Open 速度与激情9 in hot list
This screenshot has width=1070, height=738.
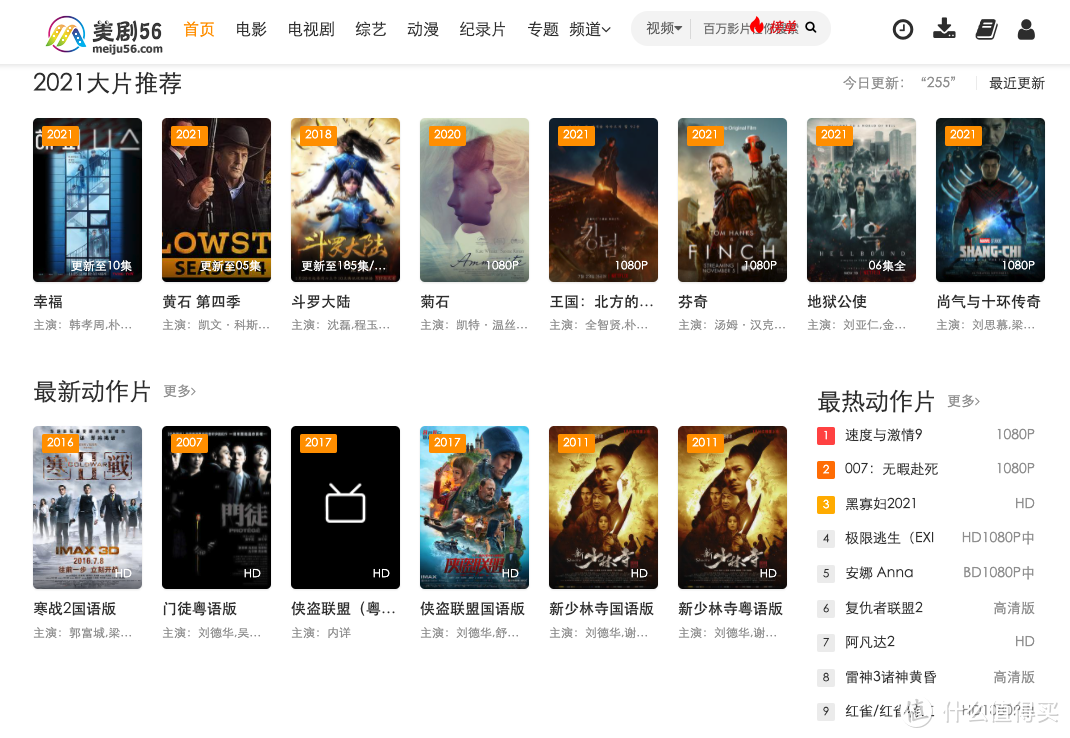[884, 435]
